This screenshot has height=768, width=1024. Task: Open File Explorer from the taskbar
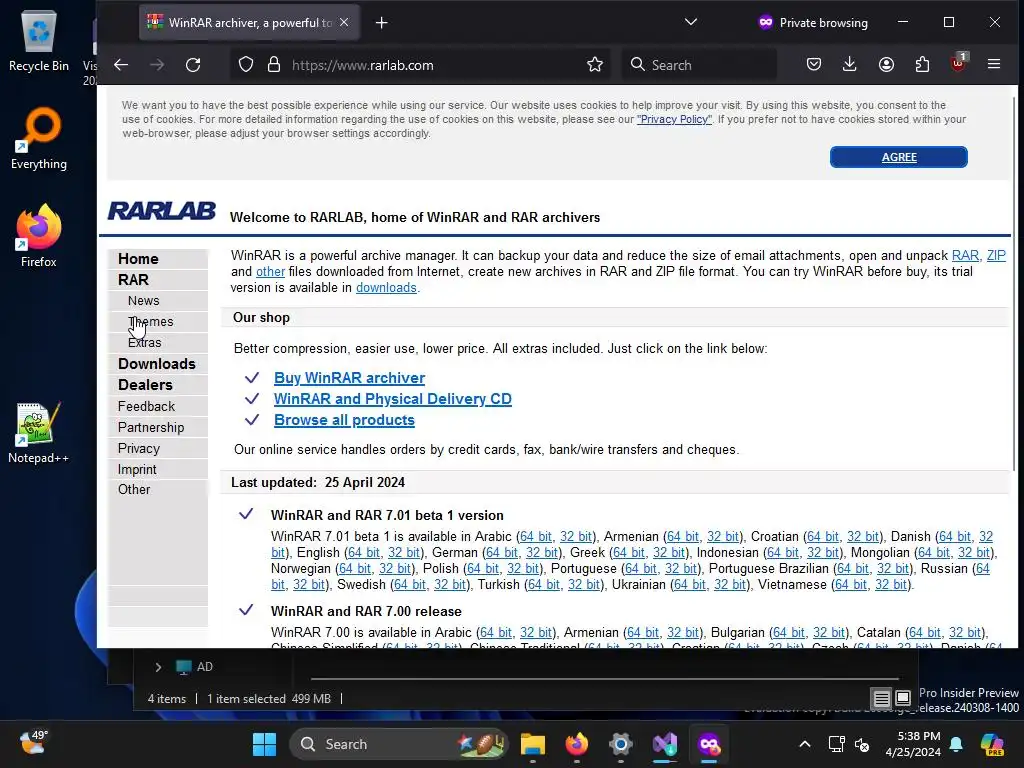click(532, 744)
